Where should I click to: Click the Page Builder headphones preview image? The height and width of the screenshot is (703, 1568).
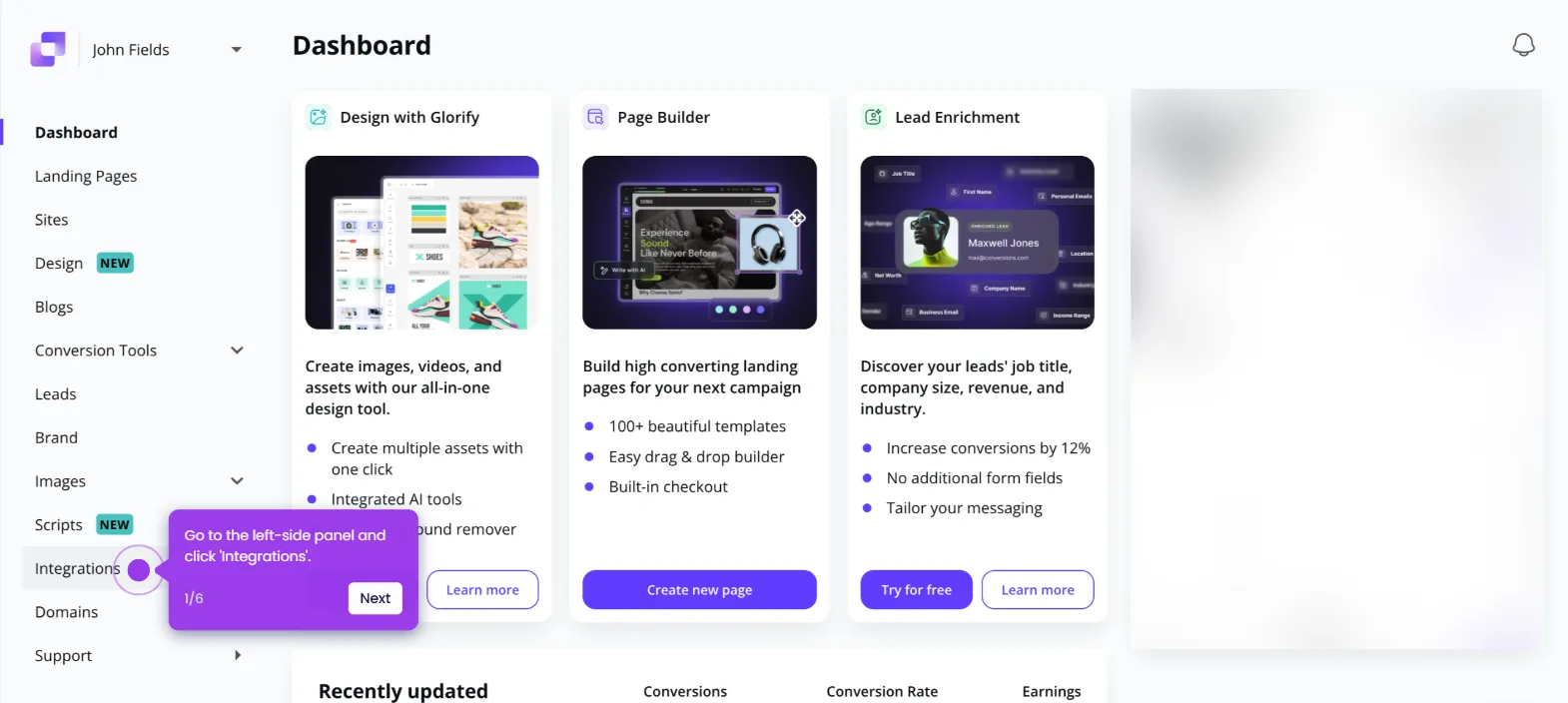pyautogui.click(x=700, y=243)
